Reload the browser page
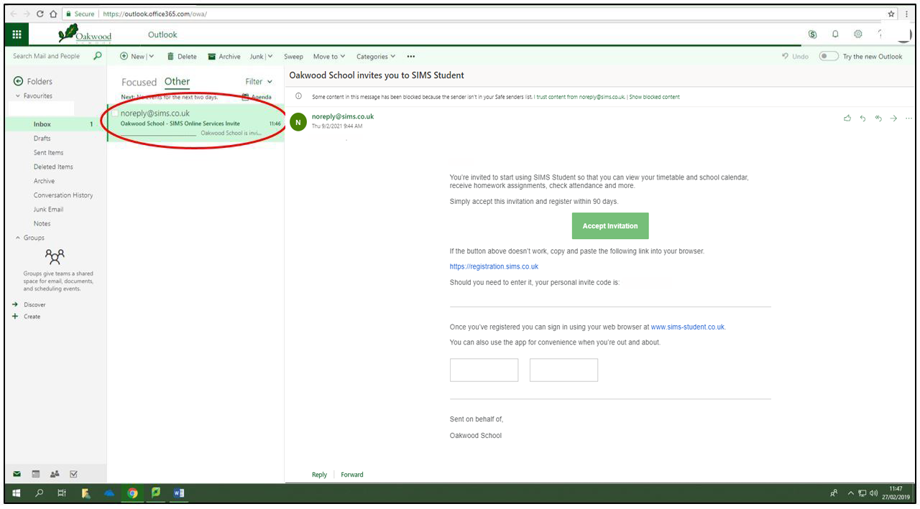 point(40,13)
